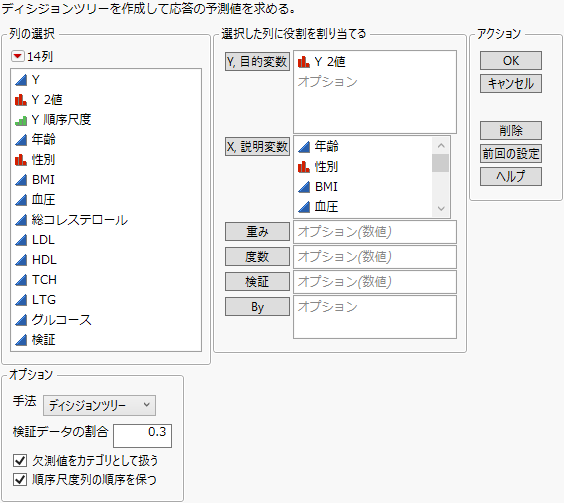Viewport: 564px width, 503px height.
Task: Click continuous icon beside グルコース
Action: pyautogui.click(x=21, y=320)
